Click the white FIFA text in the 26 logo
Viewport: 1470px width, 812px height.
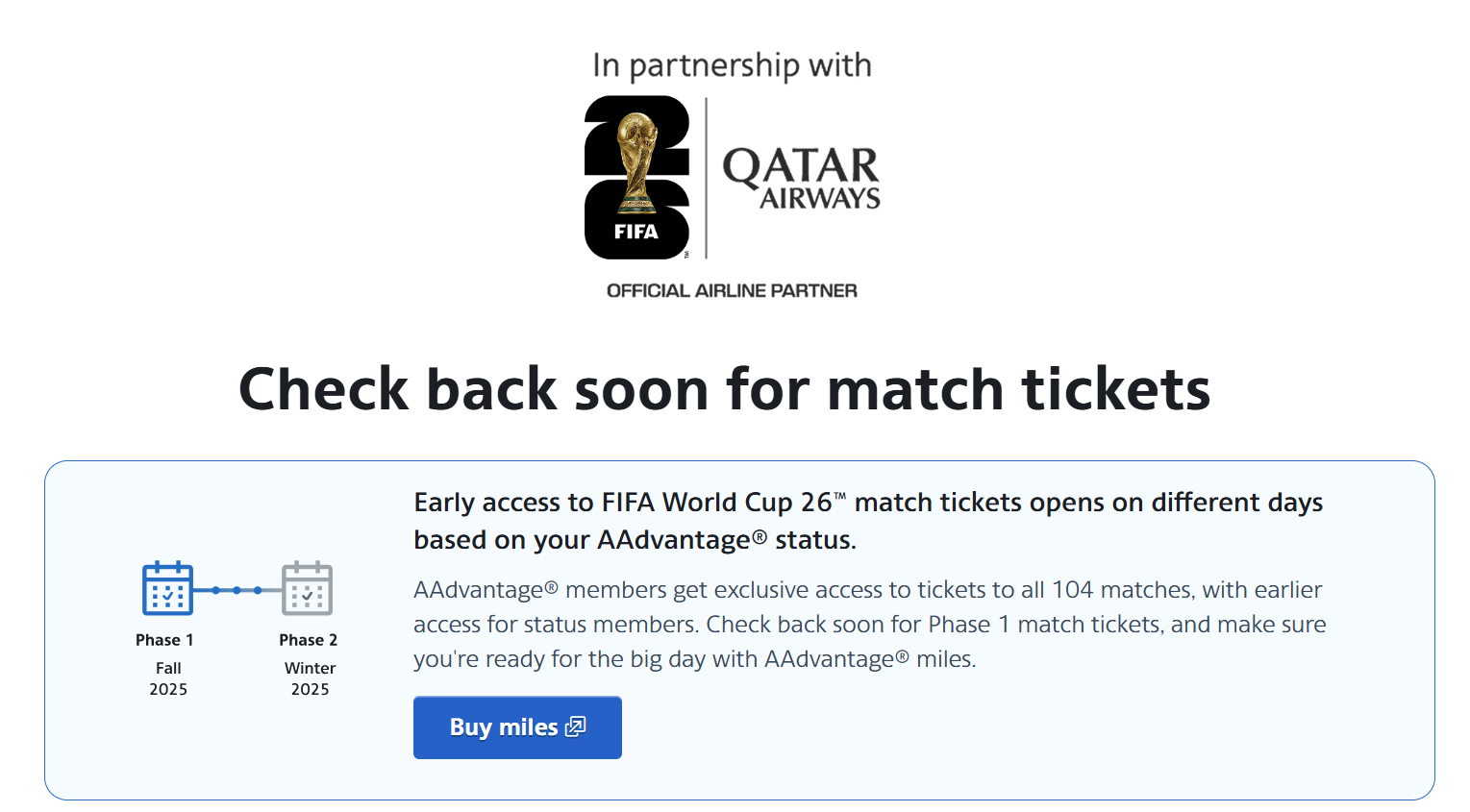coord(635,232)
